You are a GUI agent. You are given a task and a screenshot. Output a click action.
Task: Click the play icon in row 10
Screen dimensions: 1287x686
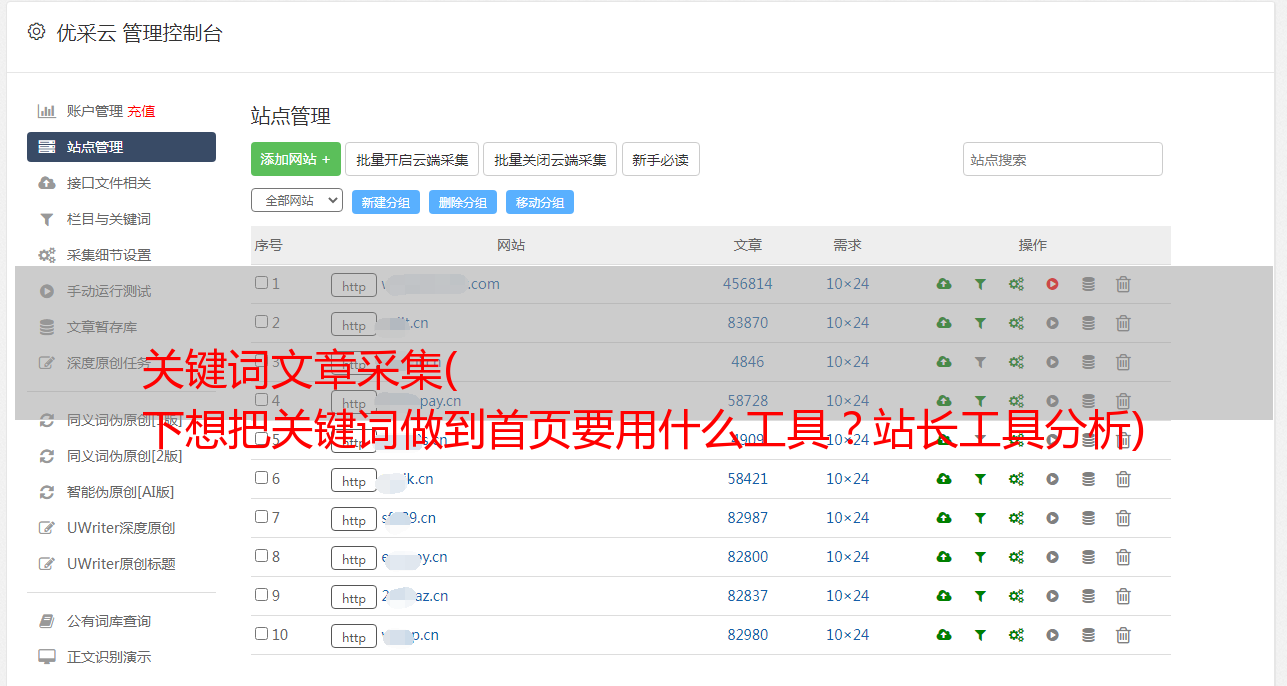click(1052, 635)
